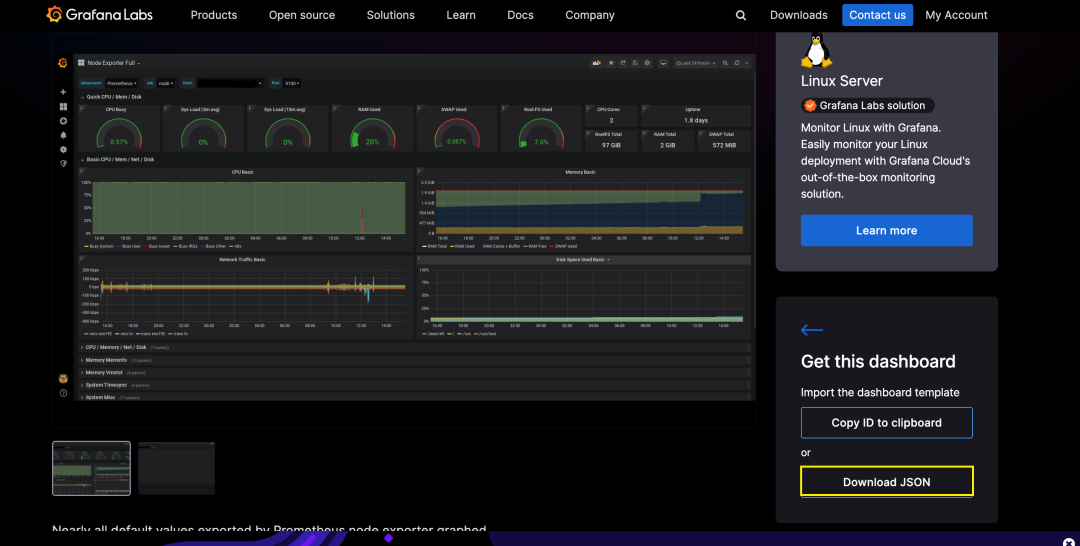Click the help question mark in sidebar
Viewport: 1080px width, 546px height.
pyautogui.click(x=63, y=393)
